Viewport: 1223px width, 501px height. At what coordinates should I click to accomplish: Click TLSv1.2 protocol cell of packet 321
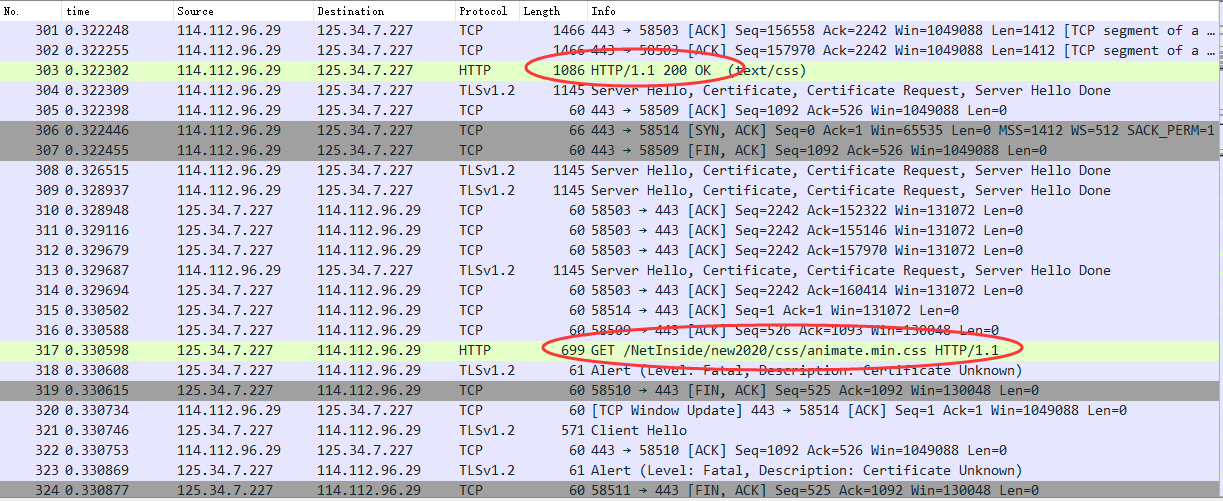point(487,430)
